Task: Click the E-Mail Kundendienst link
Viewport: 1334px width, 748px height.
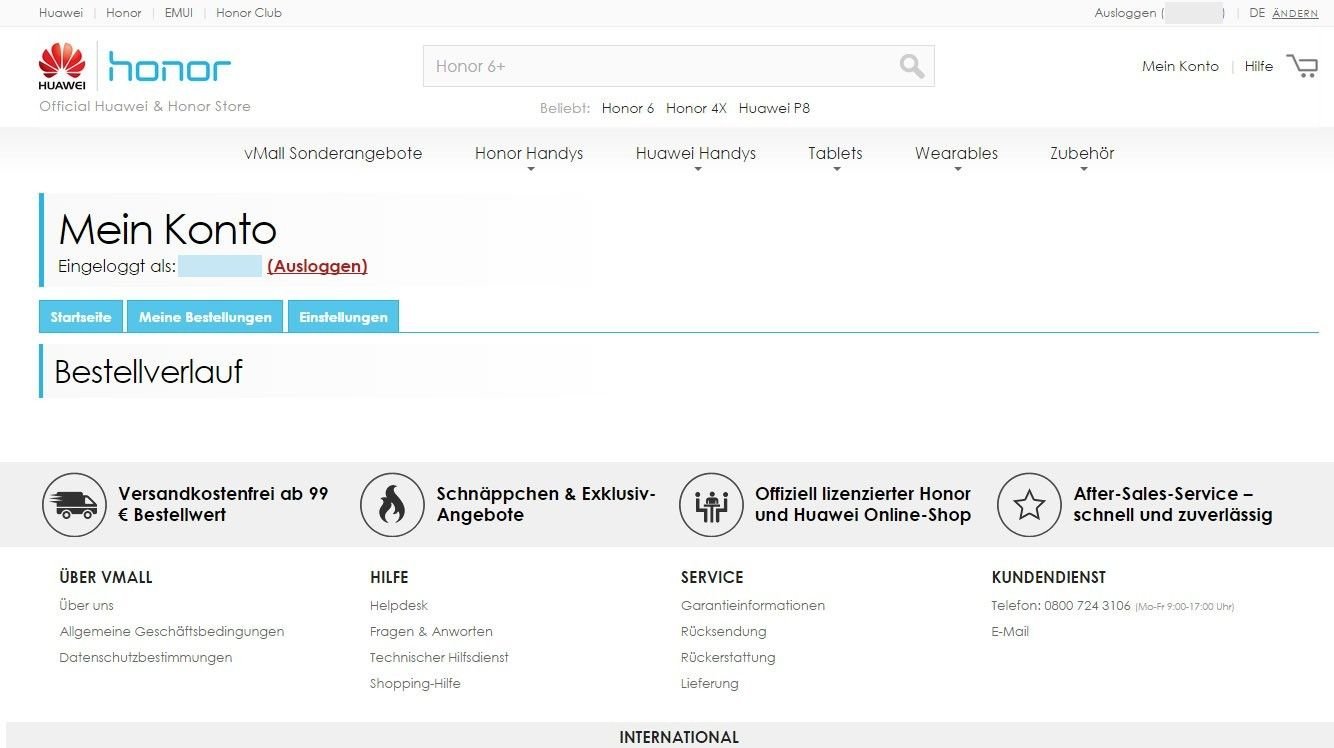Action: pos(1010,631)
